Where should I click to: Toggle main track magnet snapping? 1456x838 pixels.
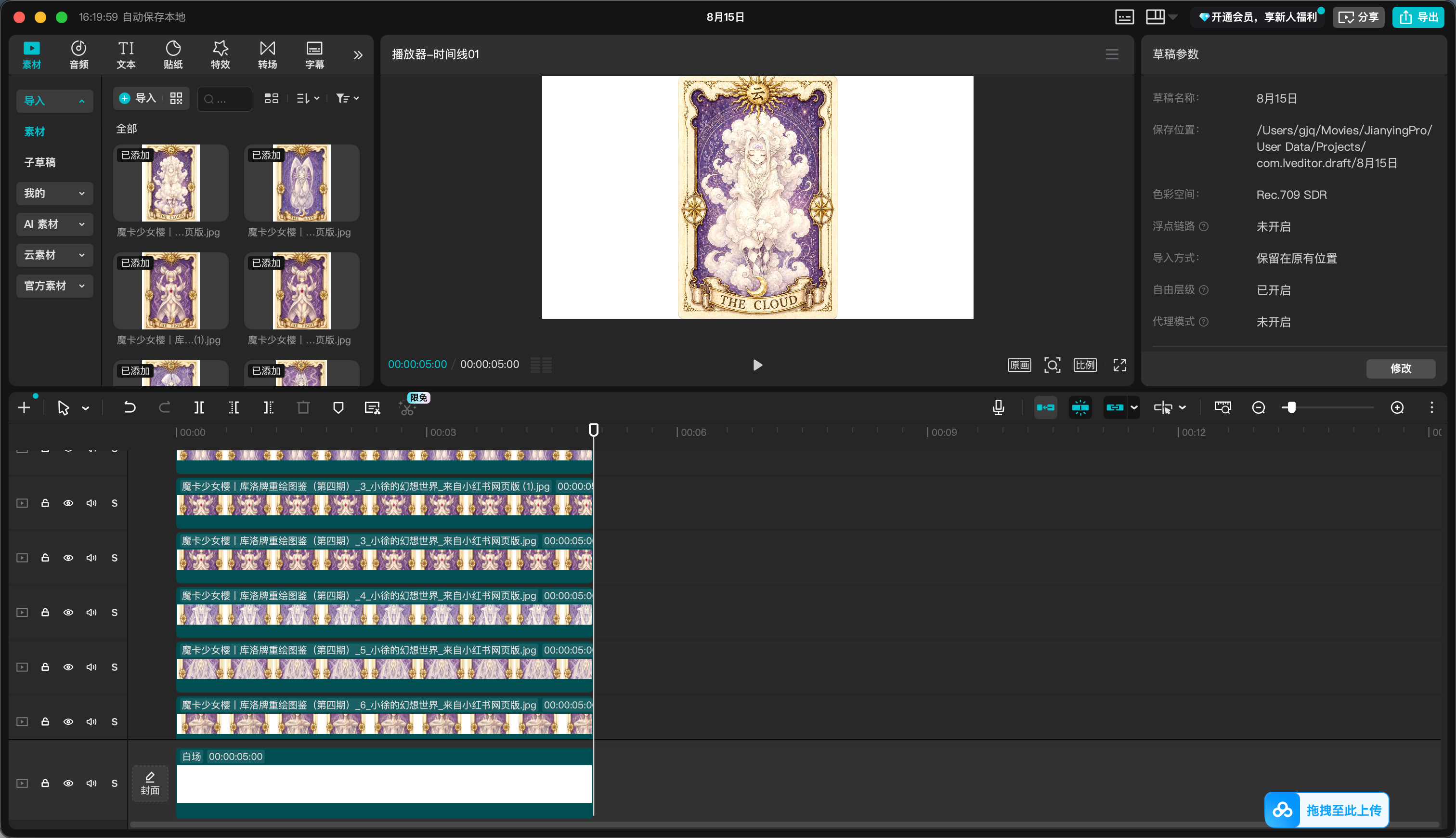click(x=1045, y=407)
